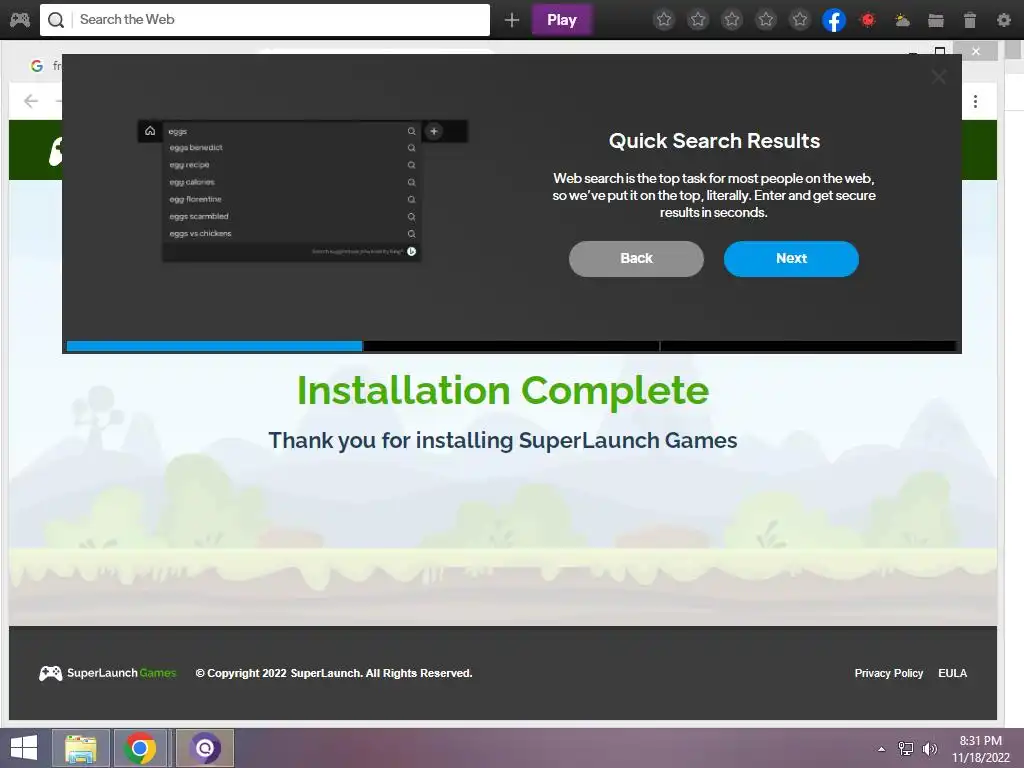Screen dimensions: 1024x768
Task: Click the blue tutorial progress segment
Action: click(x=214, y=346)
